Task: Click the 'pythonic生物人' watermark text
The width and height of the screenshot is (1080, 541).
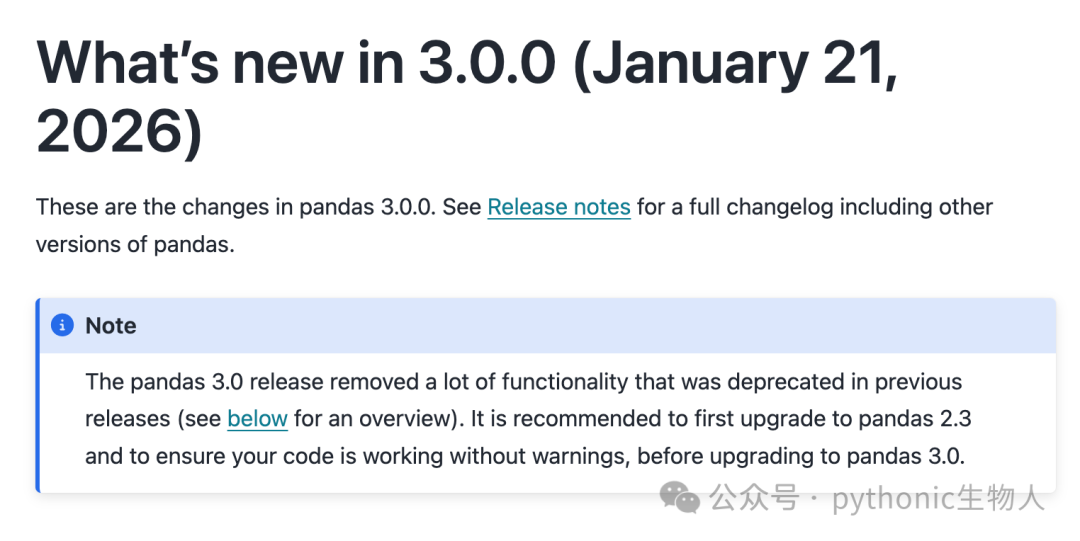Action: tap(938, 498)
